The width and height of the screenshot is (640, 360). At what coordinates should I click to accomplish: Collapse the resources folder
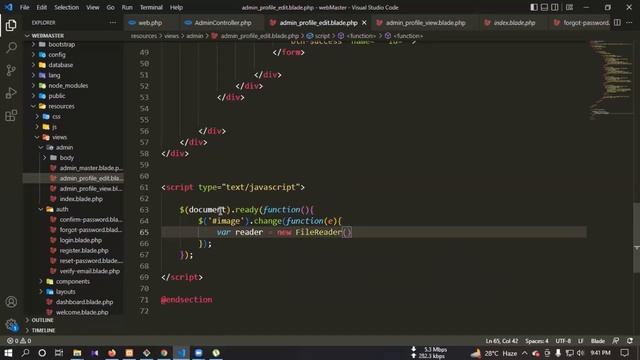coord(61,106)
